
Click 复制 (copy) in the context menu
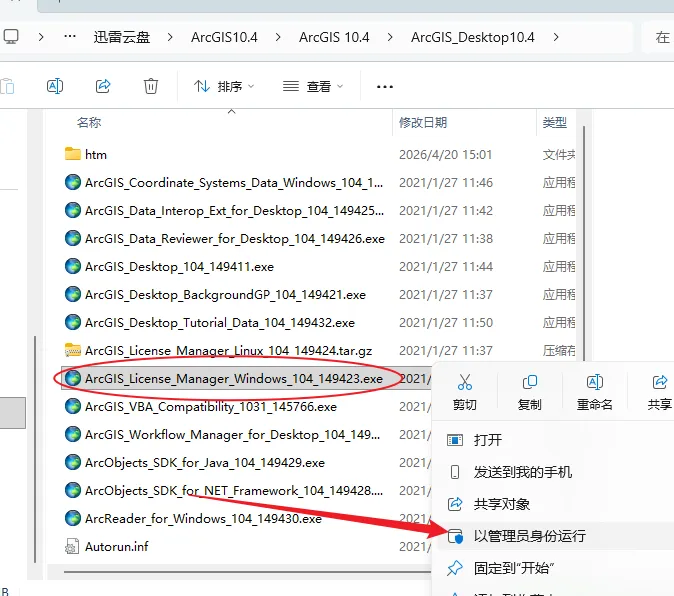pyautogui.click(x=530, y=392)
